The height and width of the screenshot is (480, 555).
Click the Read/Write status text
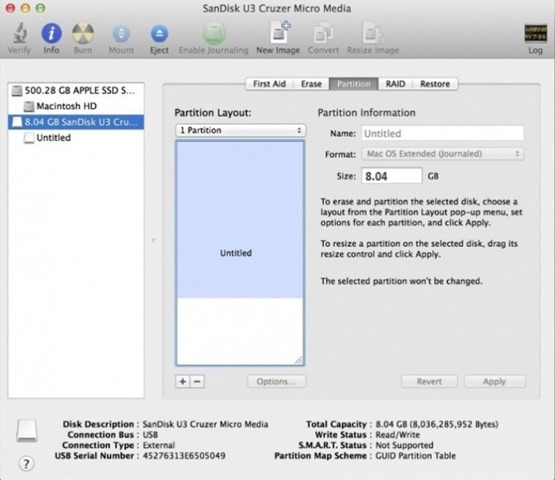tap(397, 435)
